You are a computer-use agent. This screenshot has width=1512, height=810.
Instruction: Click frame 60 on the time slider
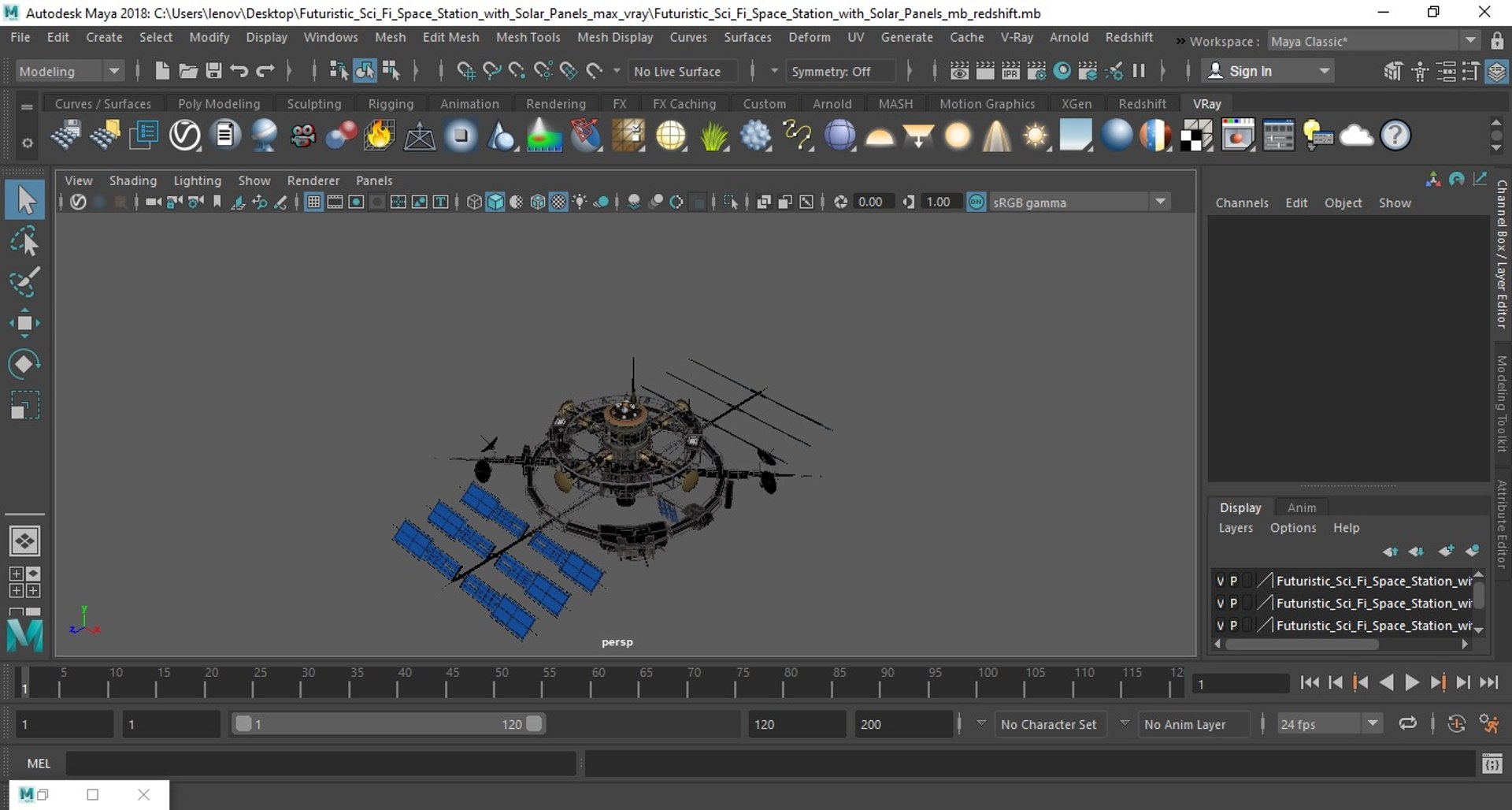598,682
